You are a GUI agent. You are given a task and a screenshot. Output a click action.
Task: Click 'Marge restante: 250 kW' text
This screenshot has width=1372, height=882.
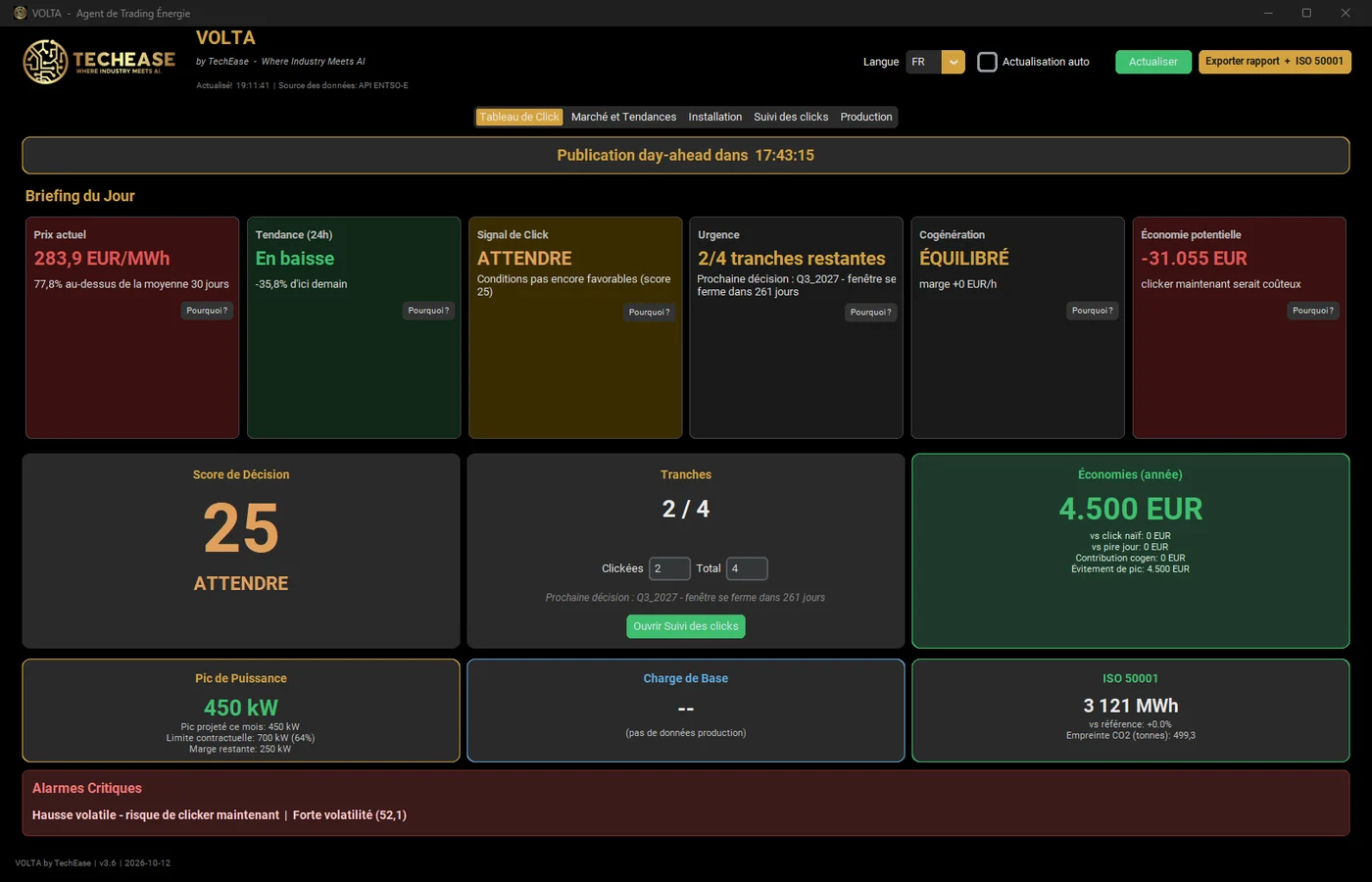point(240,750)
